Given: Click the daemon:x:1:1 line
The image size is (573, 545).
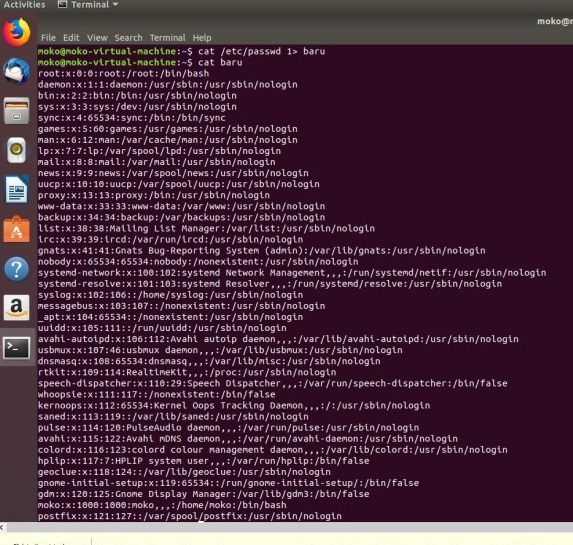Looking at the screenshot, I should (x=168, y=84).
